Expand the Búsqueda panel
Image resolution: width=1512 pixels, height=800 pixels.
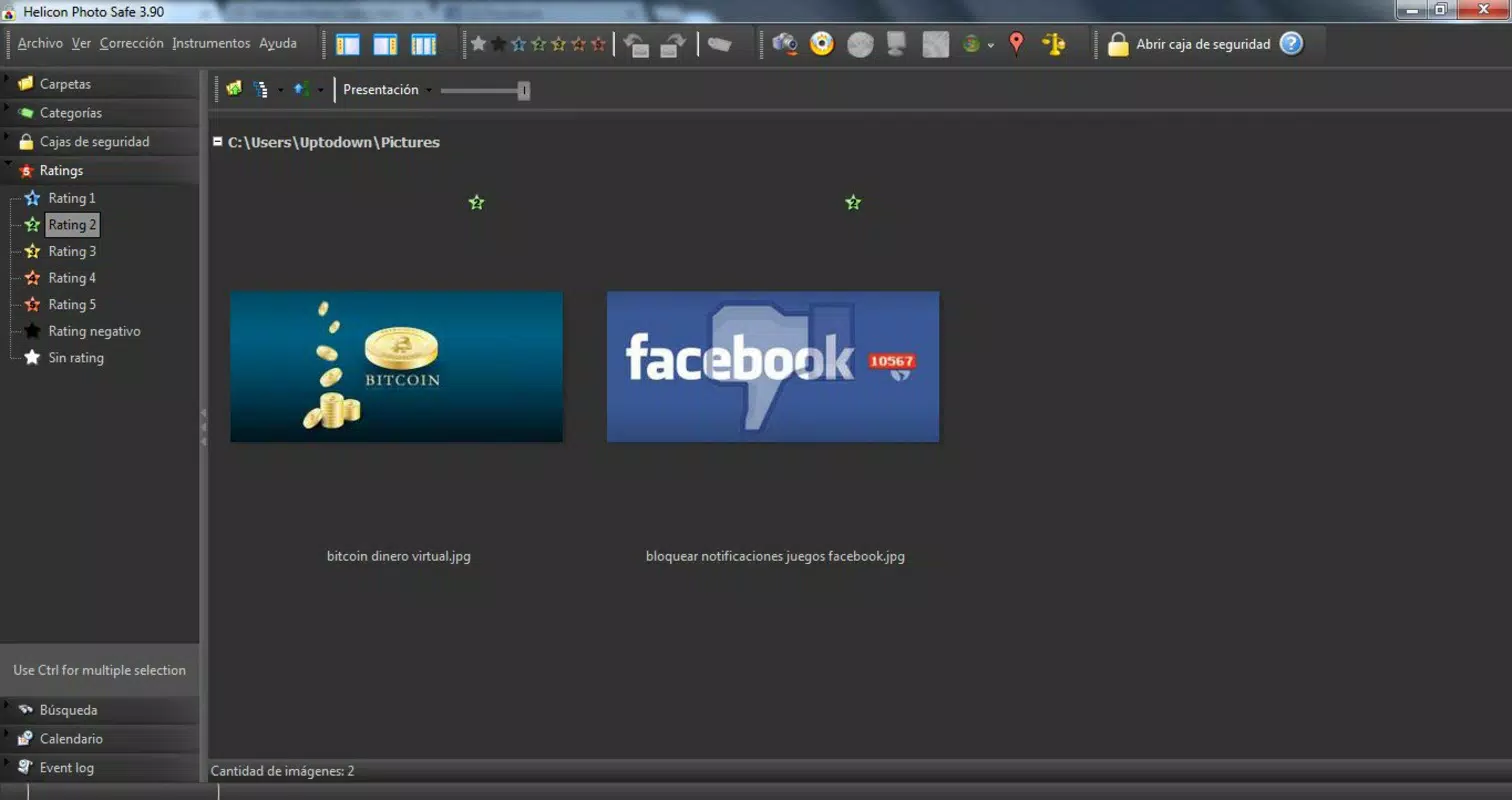(x=100, y=710)
